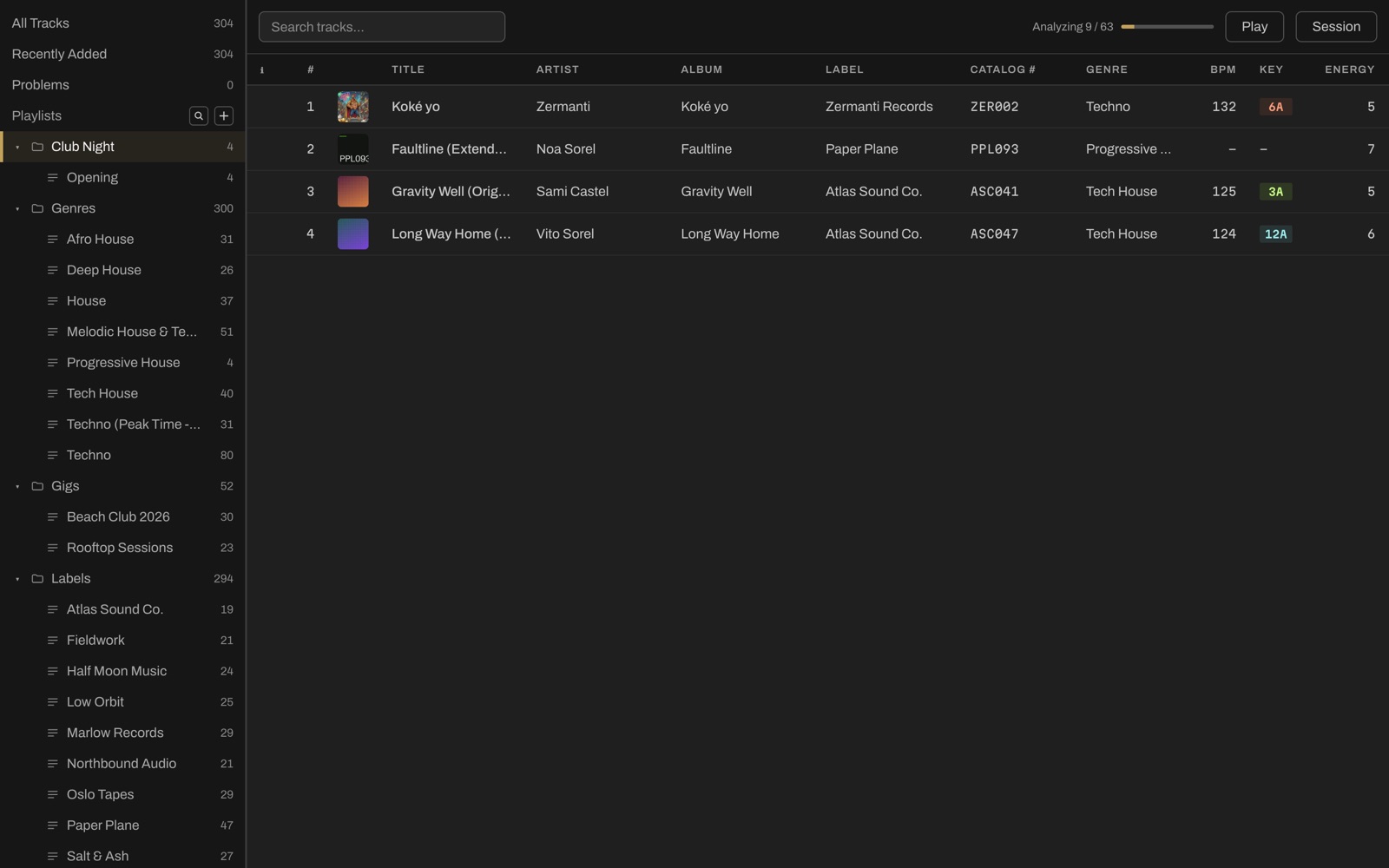Open Recently Added view

pyautogui.click(x=122, y=54)
